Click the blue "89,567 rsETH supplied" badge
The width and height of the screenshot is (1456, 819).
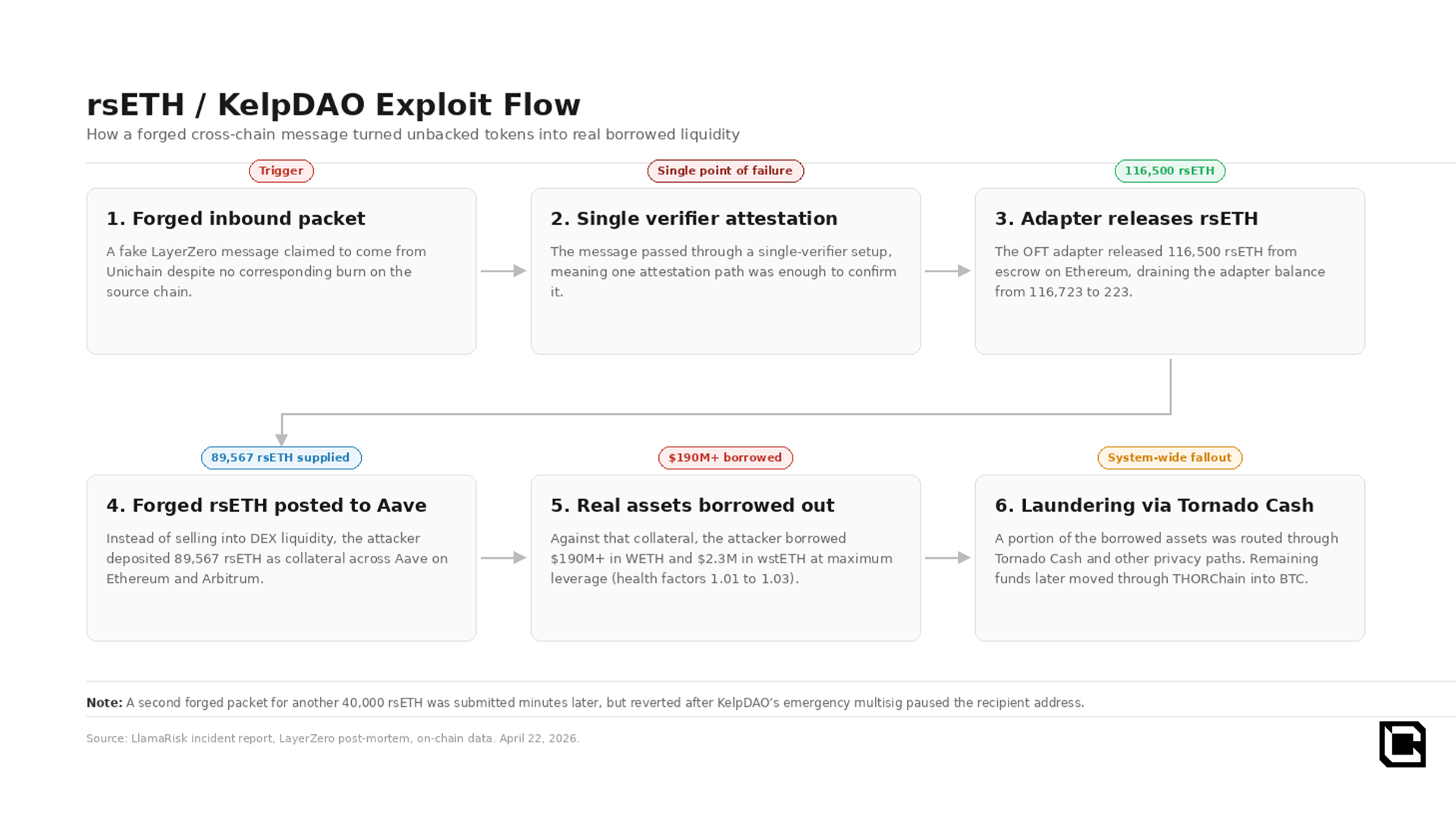pyautogui.click(x=281, y=457)
